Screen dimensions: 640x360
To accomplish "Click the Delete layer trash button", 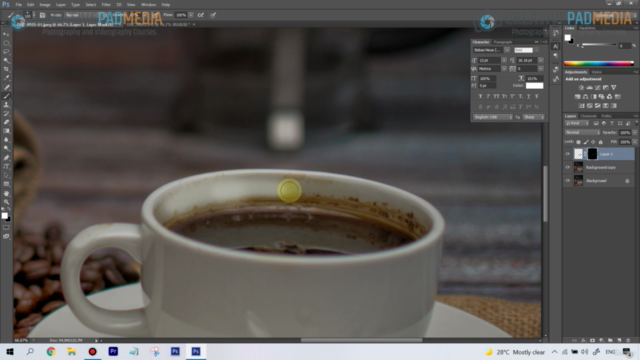I will click(628, 340).
